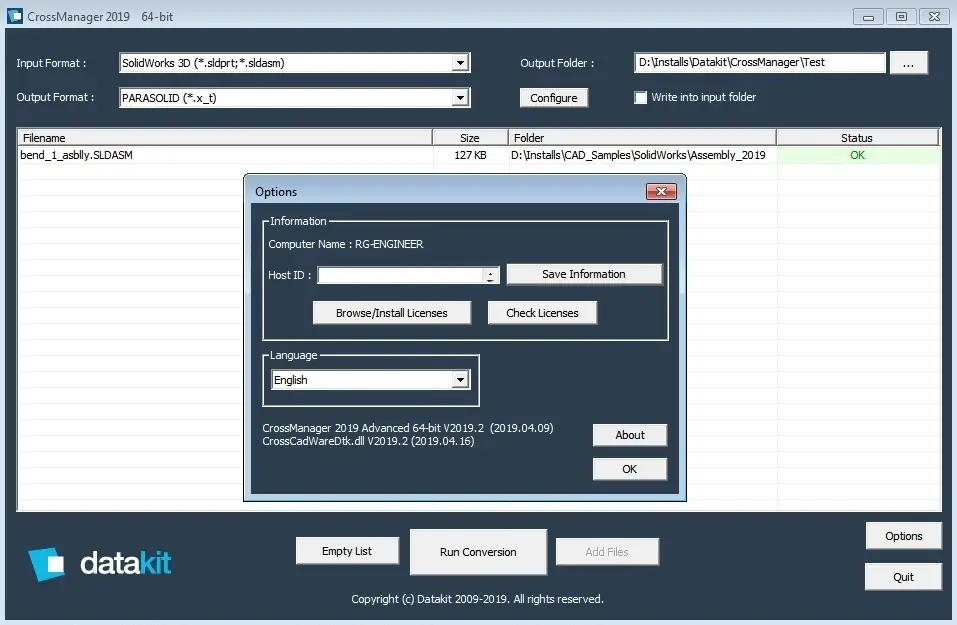Click the Add Files button
The width and height of the screenshot is (957, 625).
(x=607, y=552)
